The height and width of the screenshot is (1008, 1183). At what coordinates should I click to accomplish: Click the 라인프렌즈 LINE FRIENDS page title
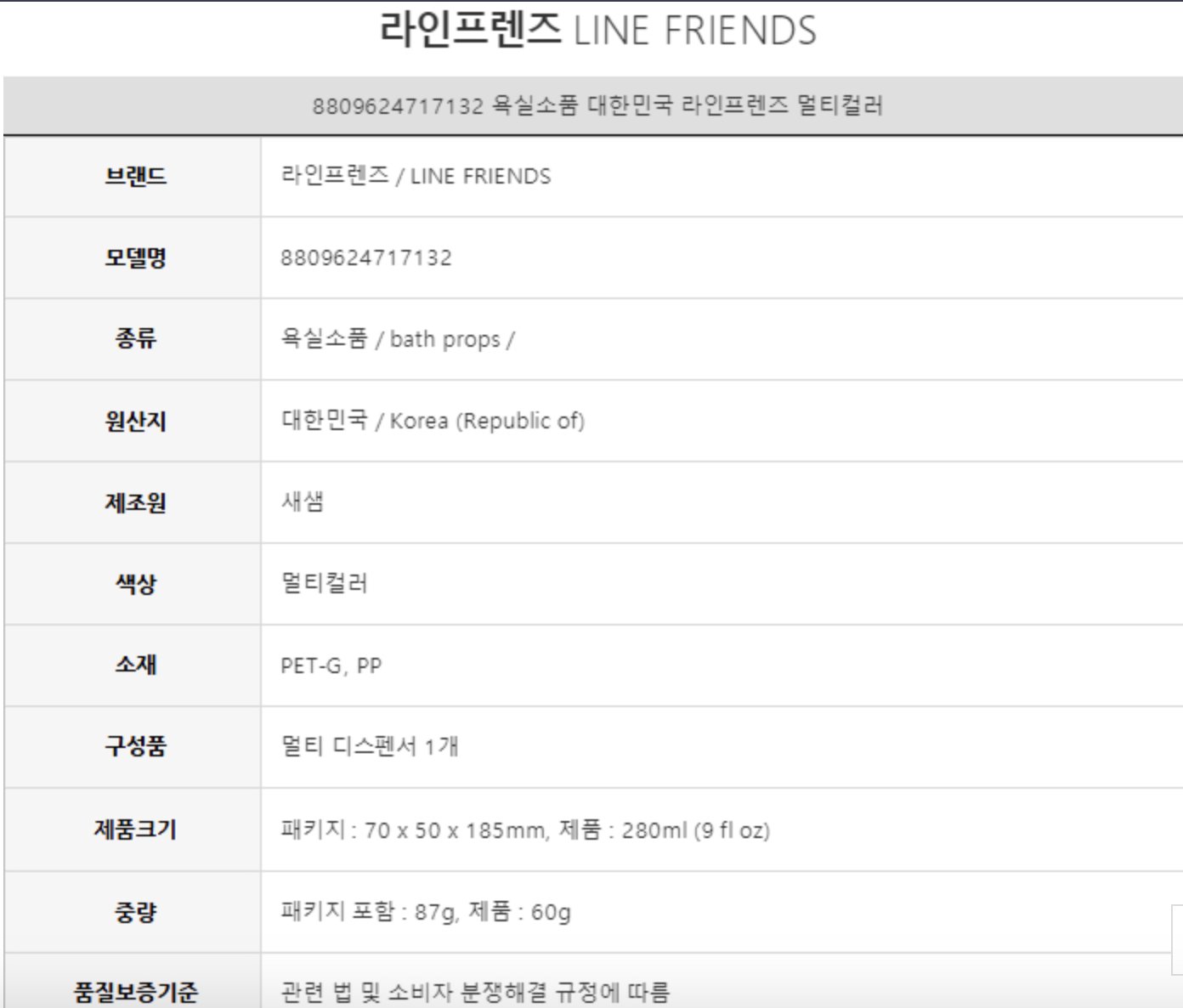pos(597,31)
